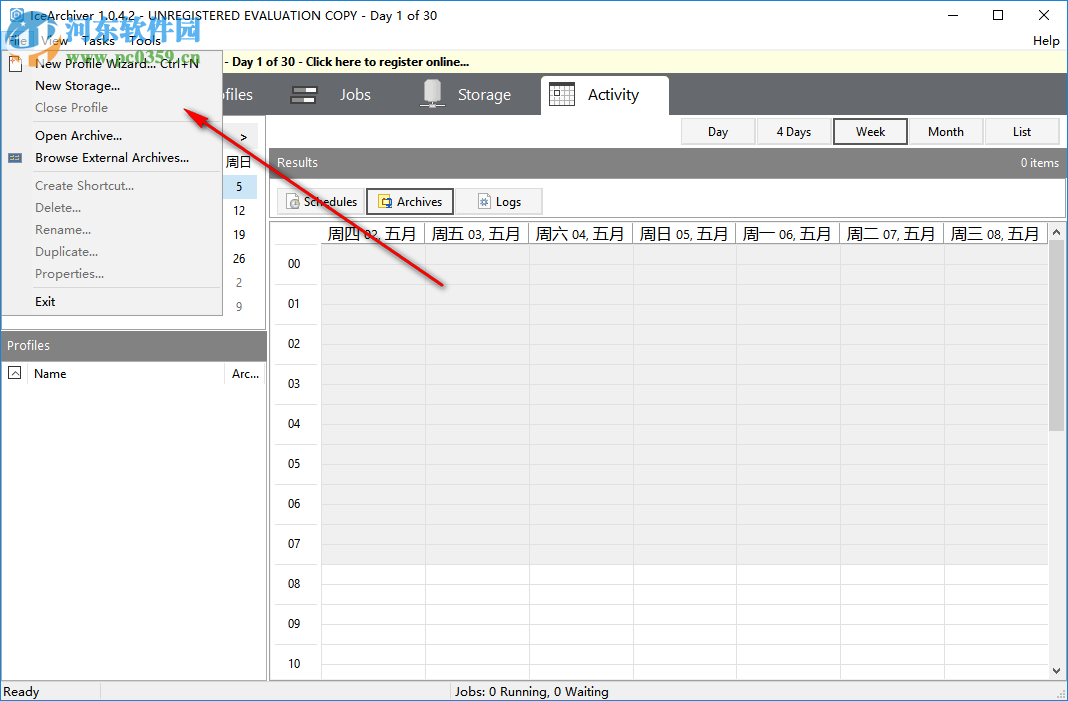Show the Month view
This screenshot has width=1068, height=701.
pyautogui.click(x=946, y=131)
